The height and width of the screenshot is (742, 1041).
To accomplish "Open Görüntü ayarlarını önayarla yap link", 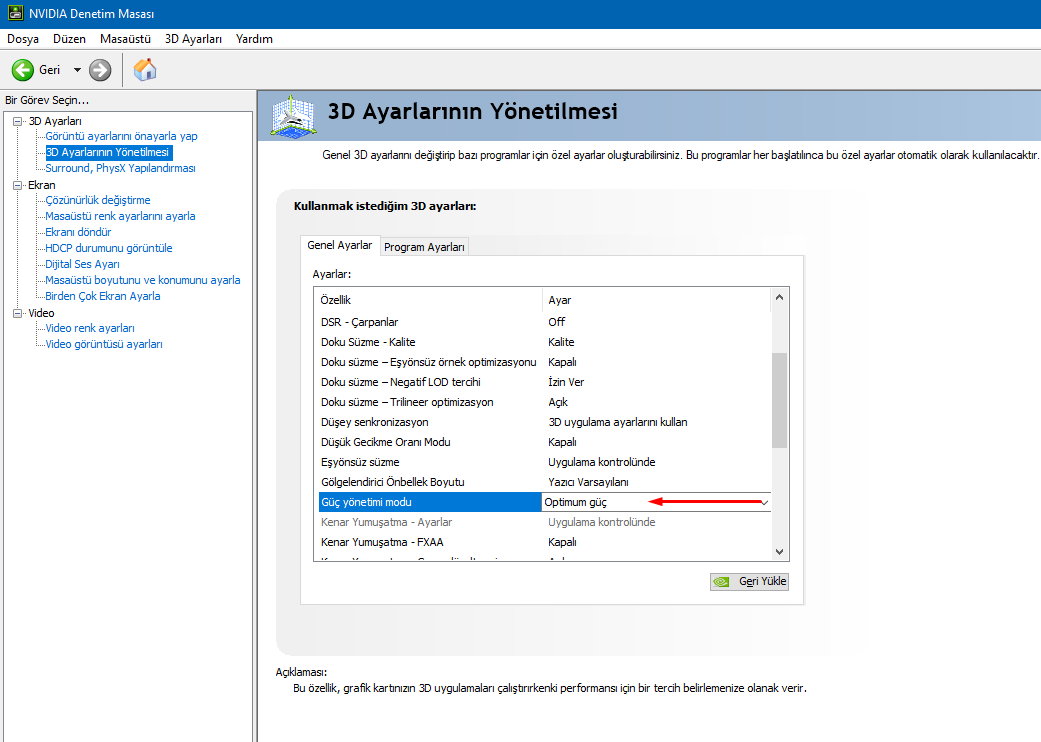I will pyautogui.click(x=121, y=136).
